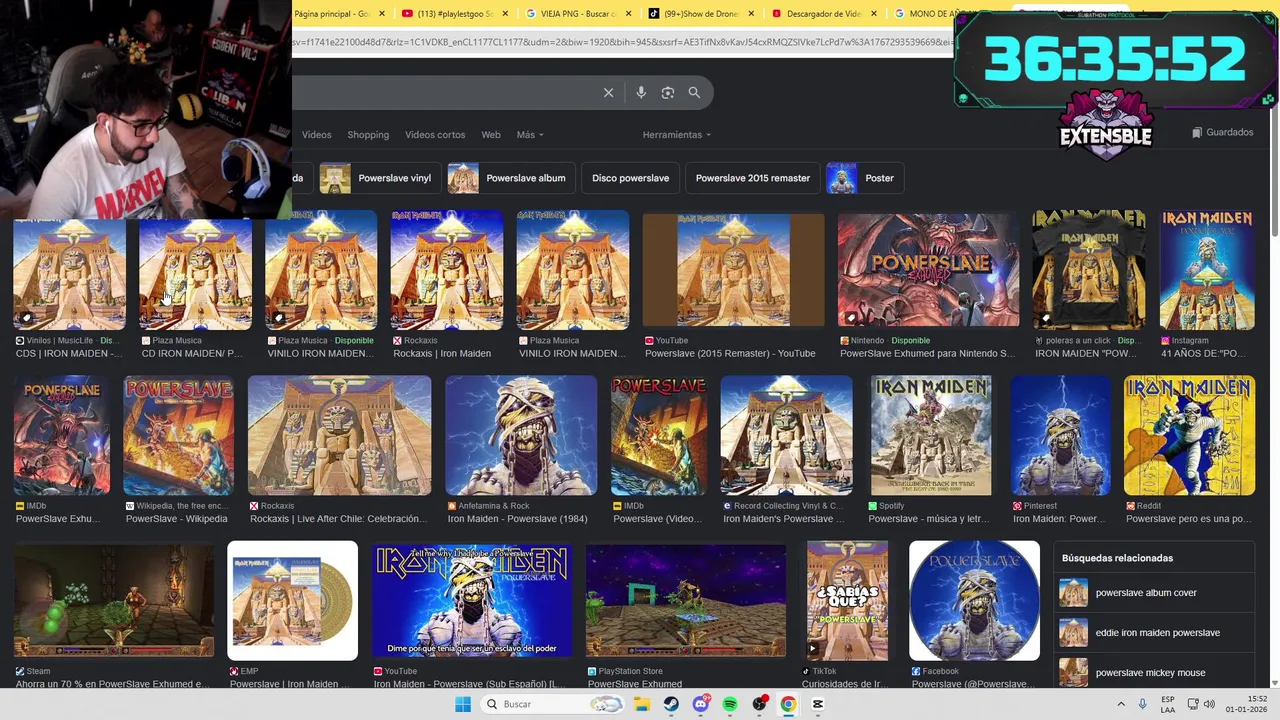
Task: Switch to the Página principal tab
Action: 332,14
